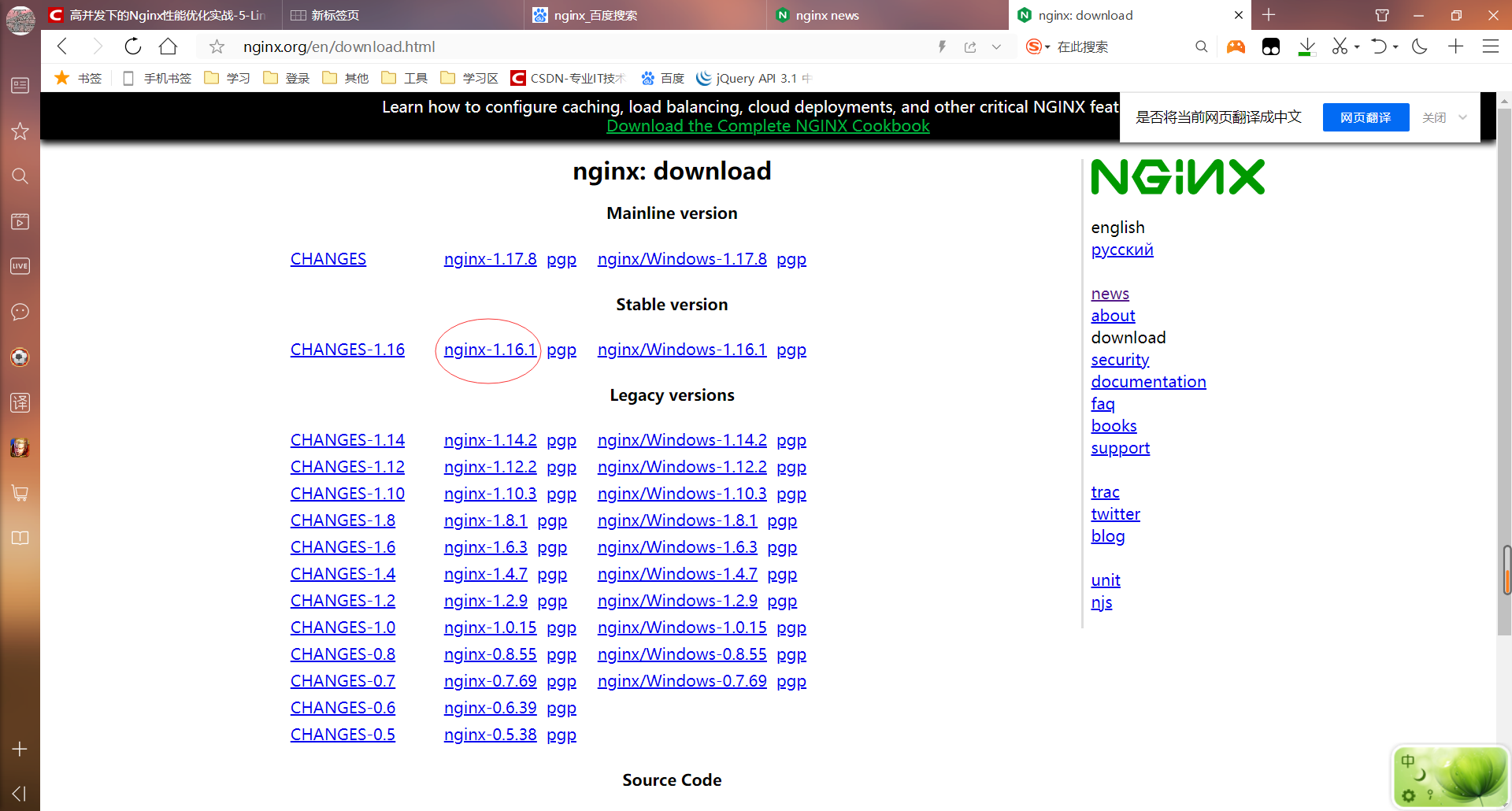Go to the browser home page icon
The image size is (1512, 811).
pos(168,46)
